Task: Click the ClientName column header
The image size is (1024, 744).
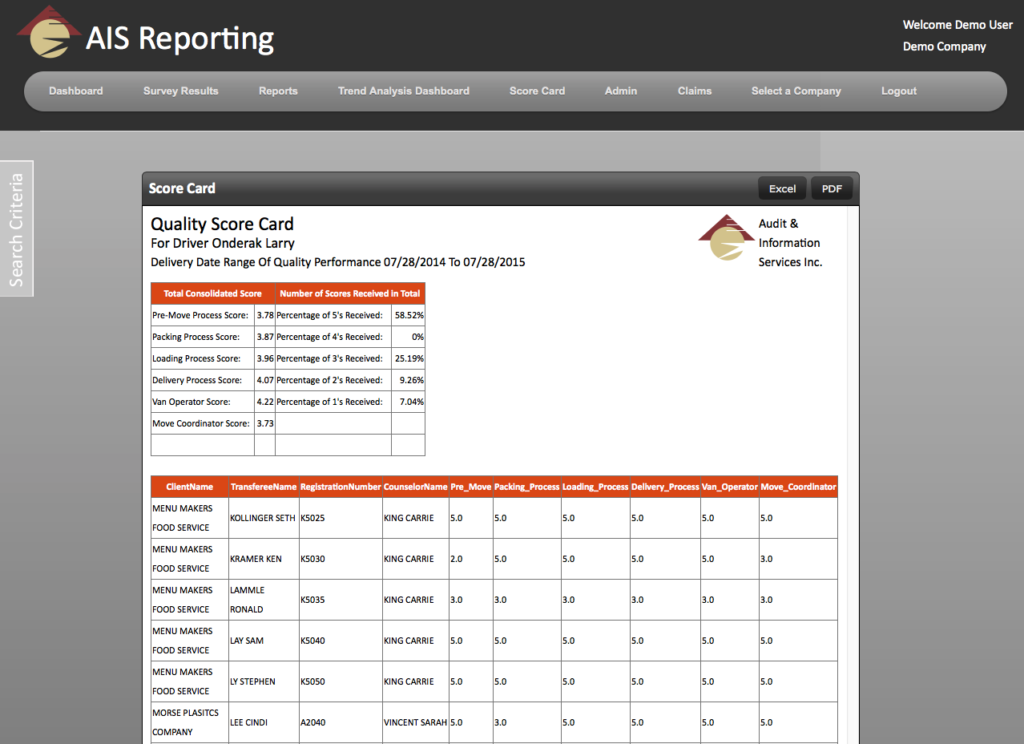Action: point(189,487)
